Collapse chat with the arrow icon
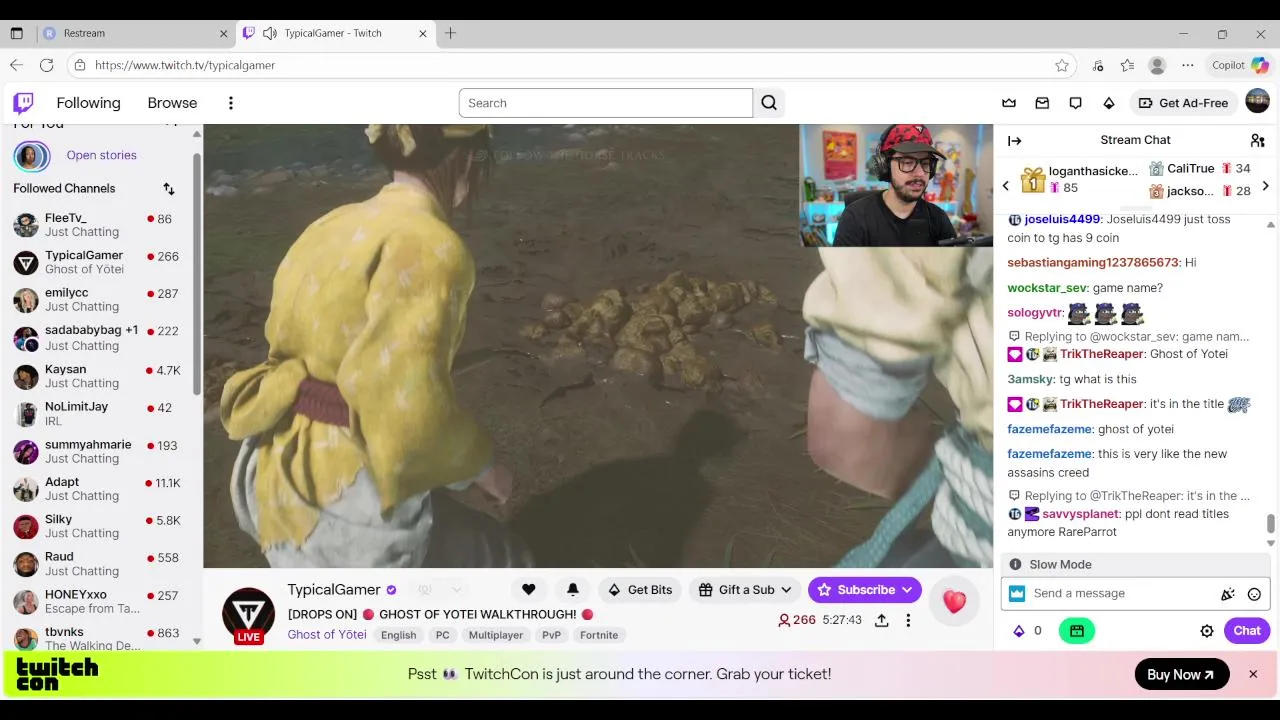 pos(1015,141)
